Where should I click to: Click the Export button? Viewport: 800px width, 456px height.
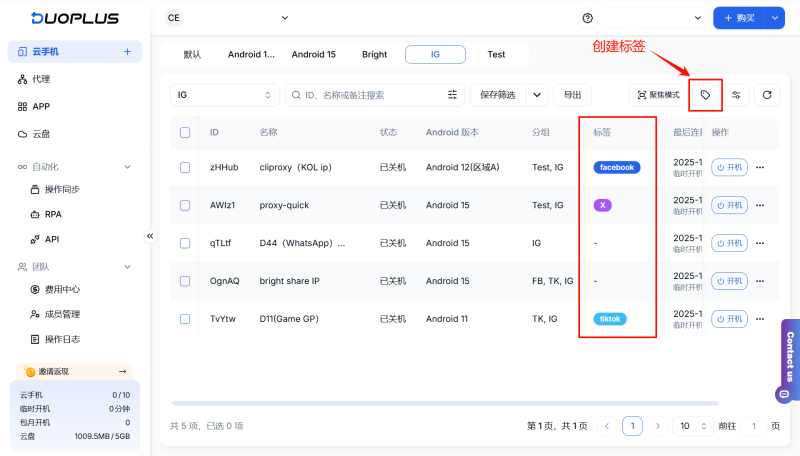[572, 95]
